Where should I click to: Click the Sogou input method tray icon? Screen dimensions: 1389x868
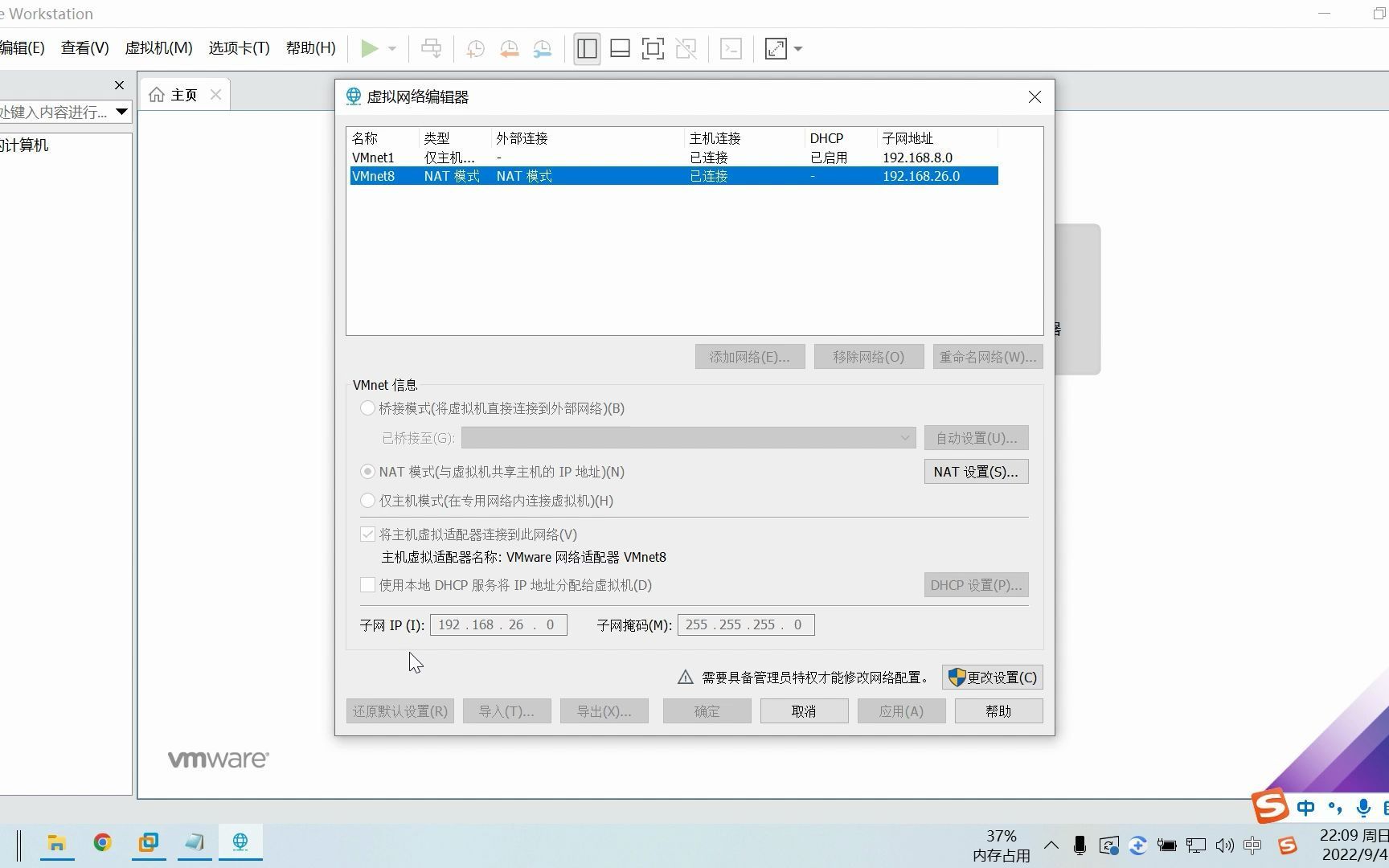tap(1288, 845)
